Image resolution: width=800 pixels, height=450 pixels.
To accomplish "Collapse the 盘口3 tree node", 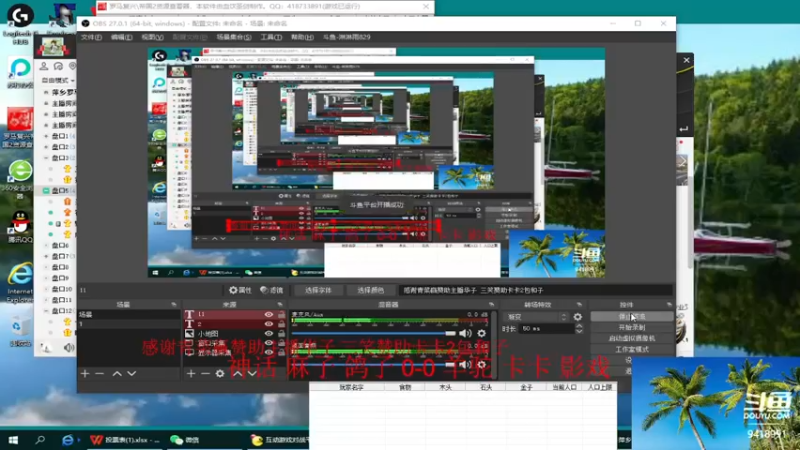I will click(46, 158).
